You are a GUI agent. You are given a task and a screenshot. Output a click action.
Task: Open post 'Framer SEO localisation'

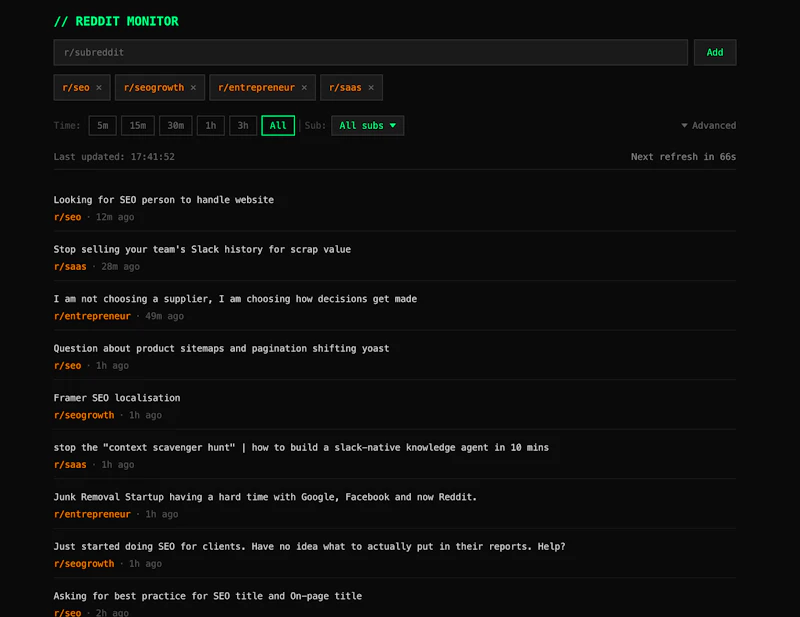(117, 398)
